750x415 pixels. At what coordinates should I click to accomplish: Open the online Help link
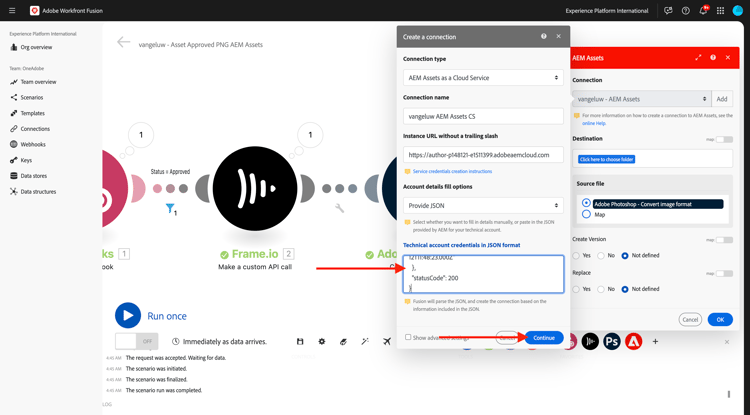[594, 123]
